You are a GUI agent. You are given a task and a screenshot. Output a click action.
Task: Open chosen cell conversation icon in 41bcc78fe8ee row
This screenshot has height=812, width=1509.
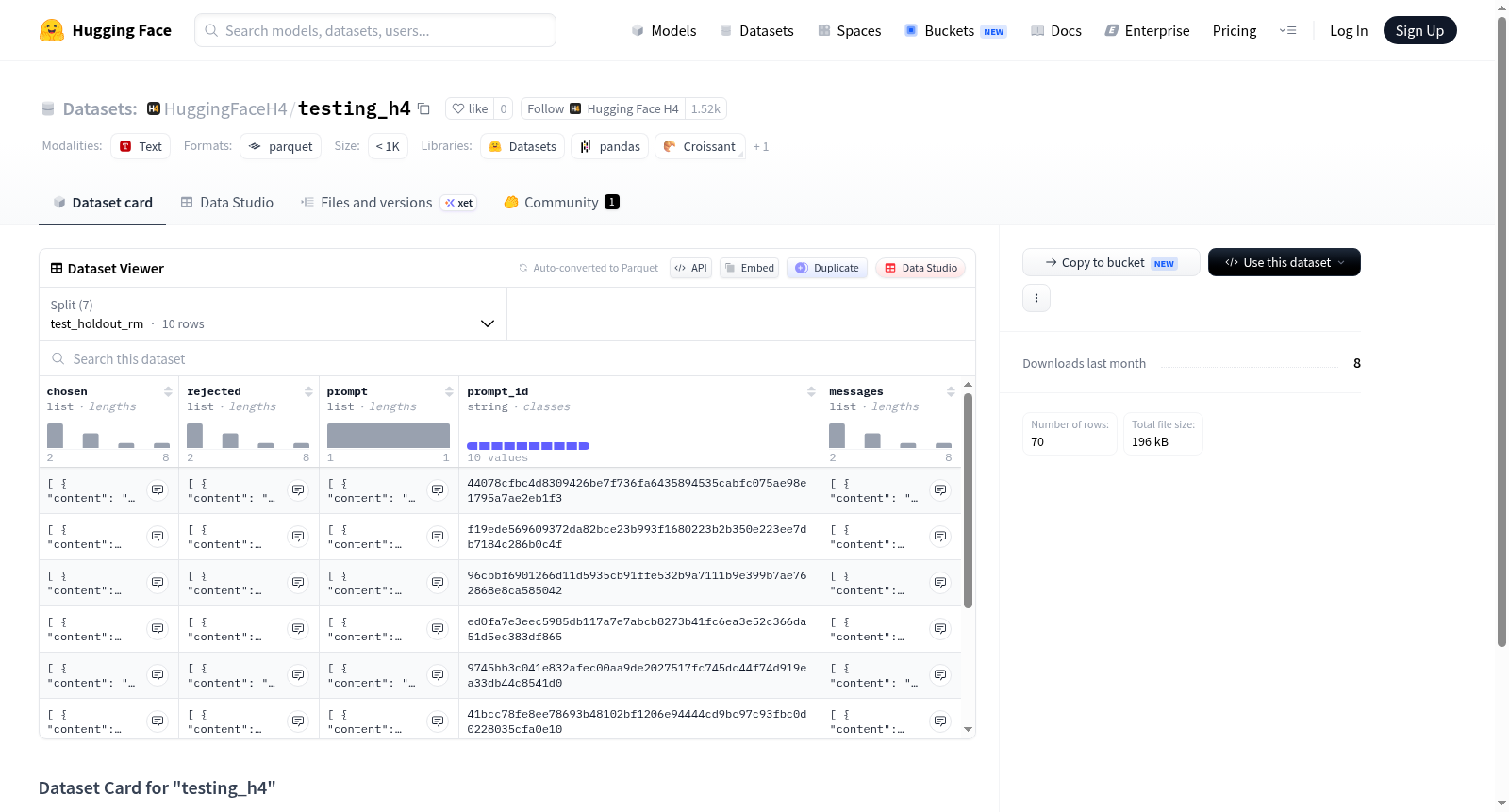(x=158, y=721)
